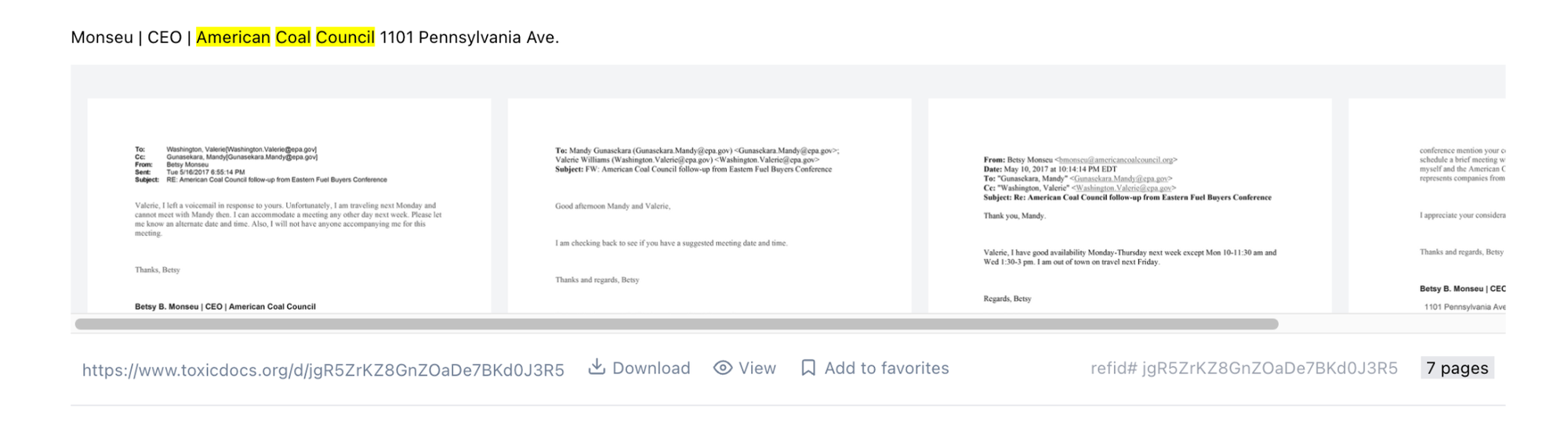This screenshot has width=1568, height=422.
Task: Click the eye icon beside View
Action: point(723,368)
